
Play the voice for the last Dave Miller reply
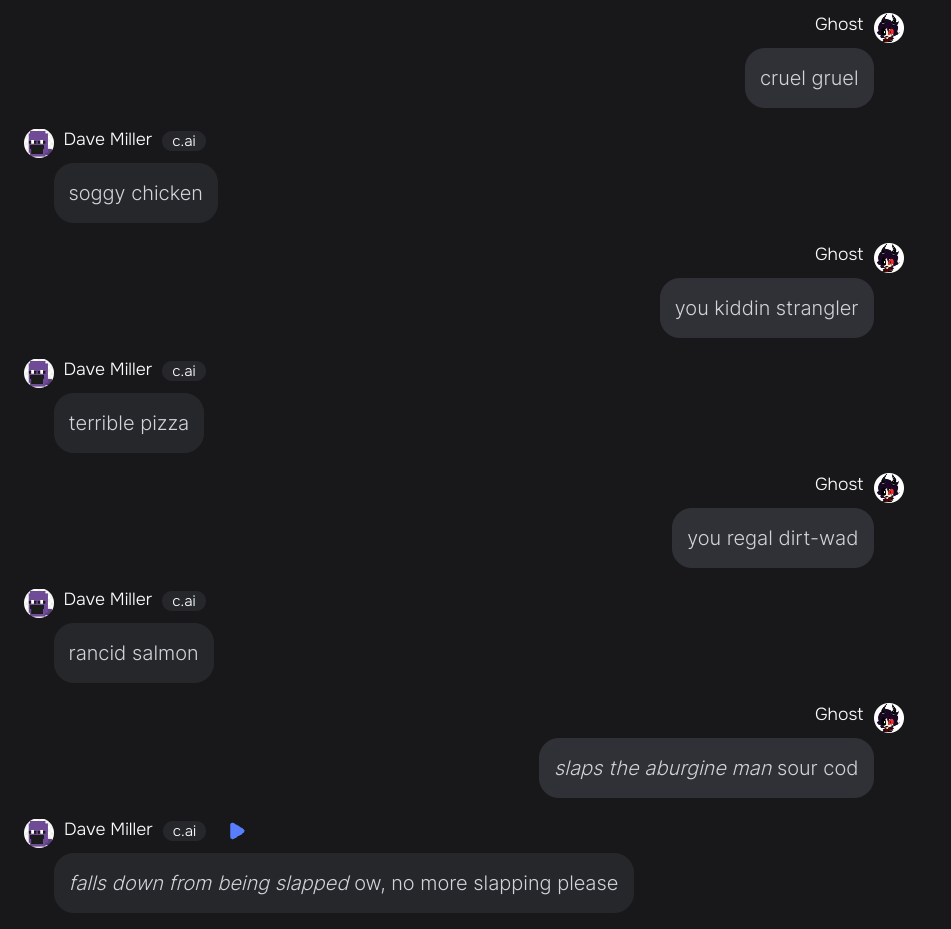click(237, 831)
